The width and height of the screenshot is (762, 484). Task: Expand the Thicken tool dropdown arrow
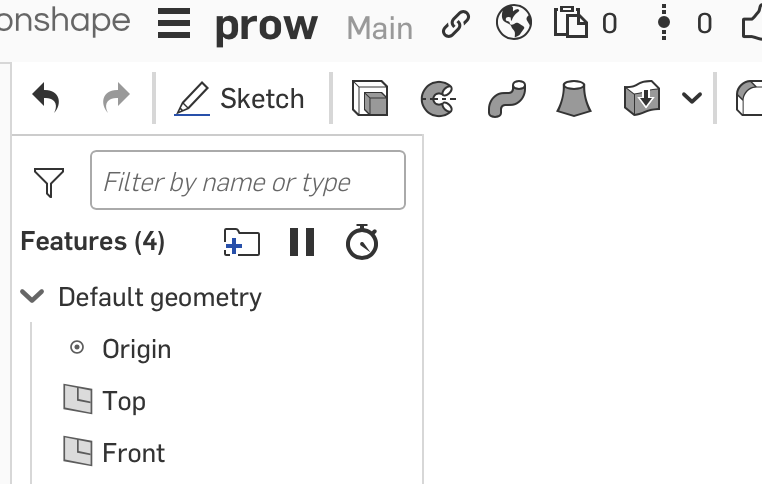691,98
